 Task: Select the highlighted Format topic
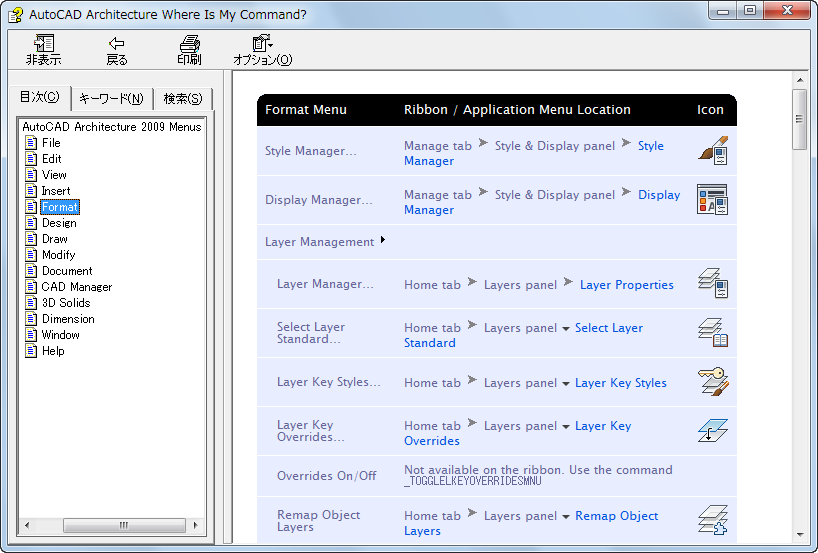tap(60, 207)
